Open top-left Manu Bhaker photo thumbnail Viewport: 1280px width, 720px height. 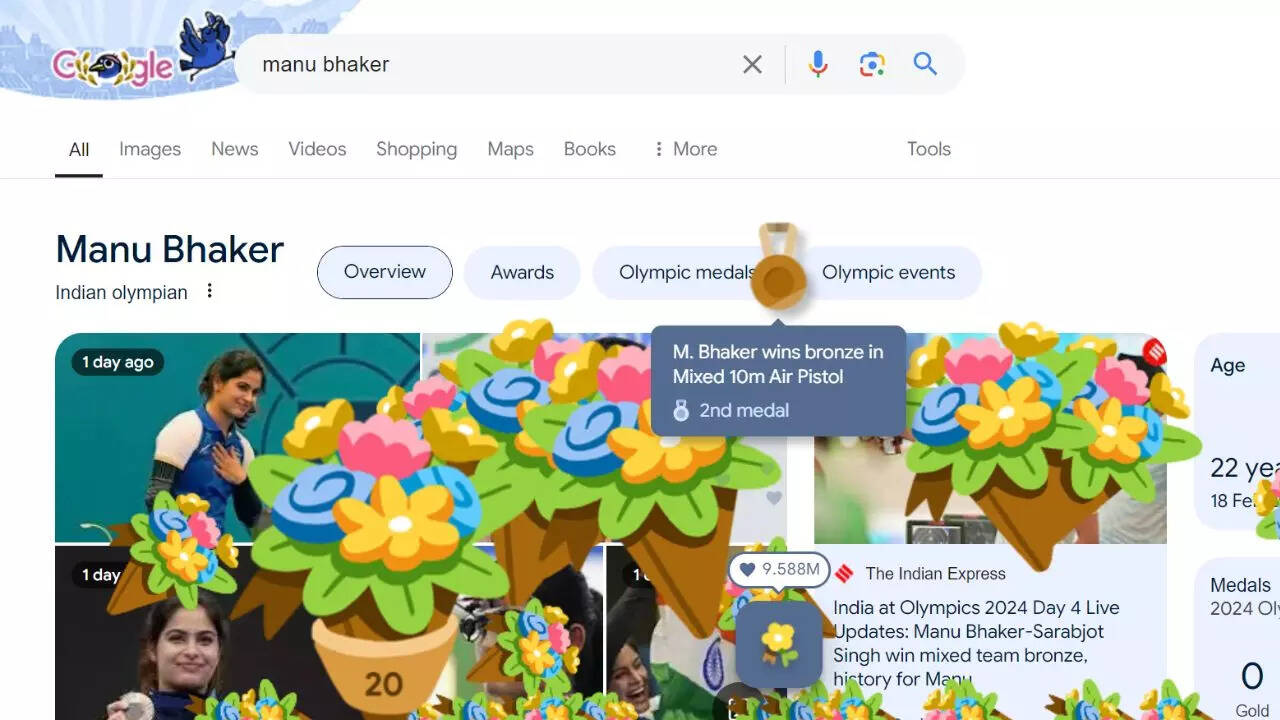pos(237,437)
